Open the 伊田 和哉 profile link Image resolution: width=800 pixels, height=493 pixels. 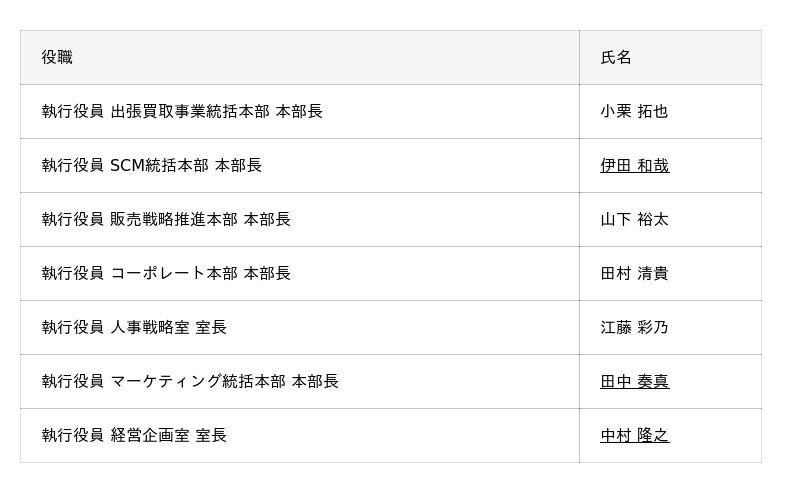click(634, 166)
